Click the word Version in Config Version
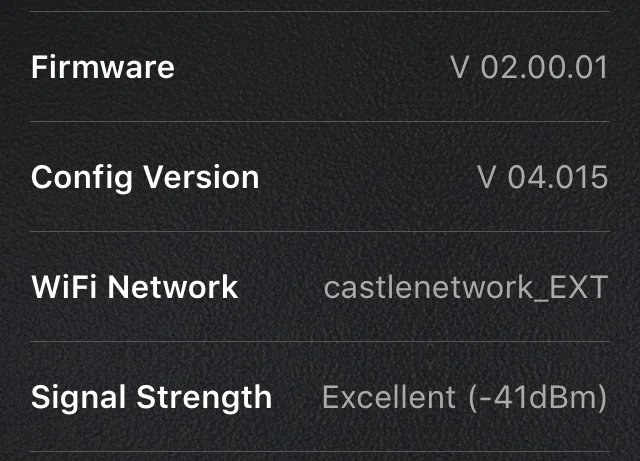This screenshot has height=461, width=640. [201, 177]
